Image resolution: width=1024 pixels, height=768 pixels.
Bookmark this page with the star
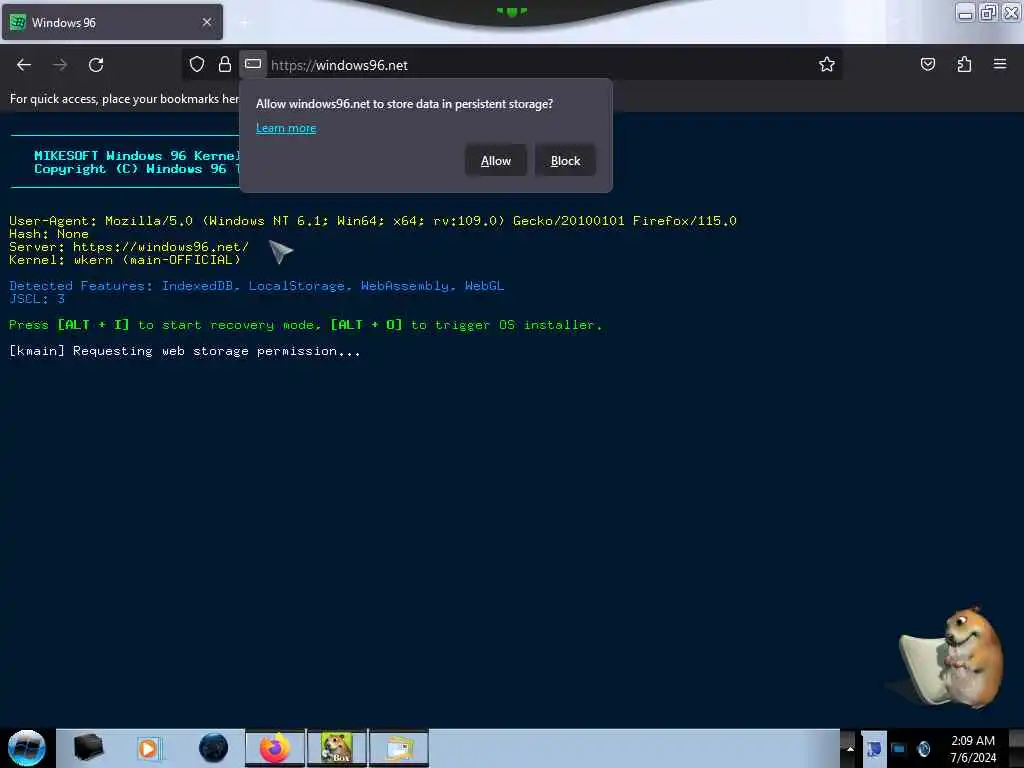pyautogui.click(x=827, y=64)
